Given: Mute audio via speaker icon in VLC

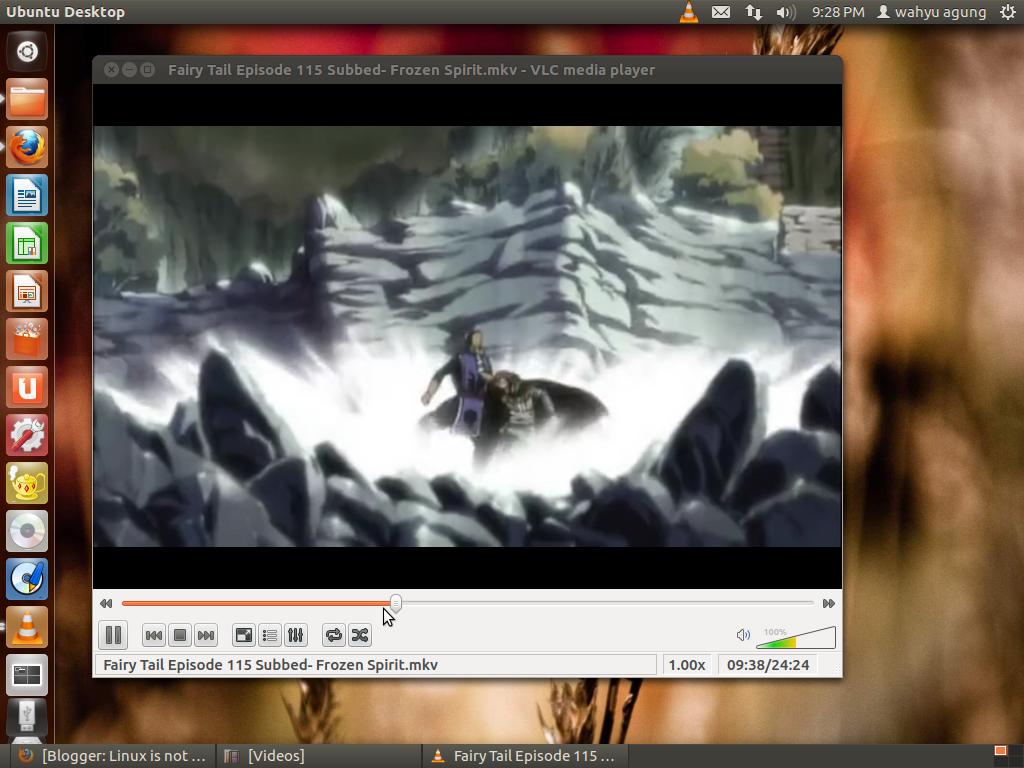Looking at the screenshot, I should coord(743,635).
